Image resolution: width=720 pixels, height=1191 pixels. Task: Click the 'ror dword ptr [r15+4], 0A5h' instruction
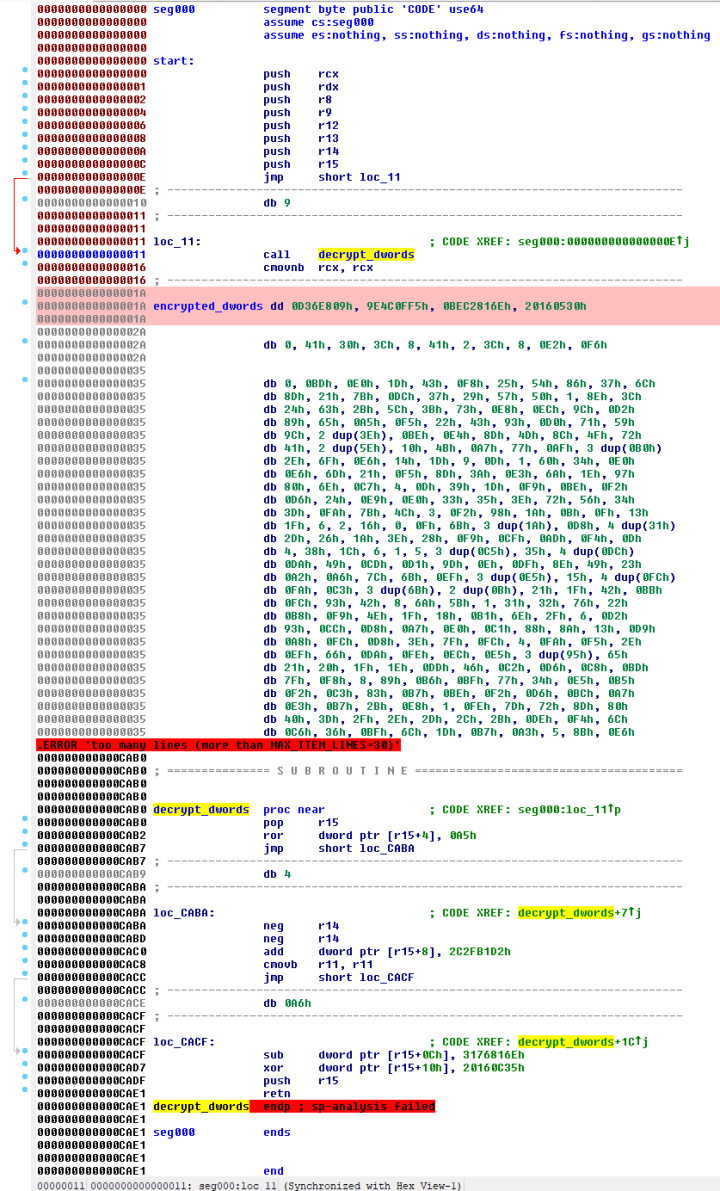(x=370, y=836)
